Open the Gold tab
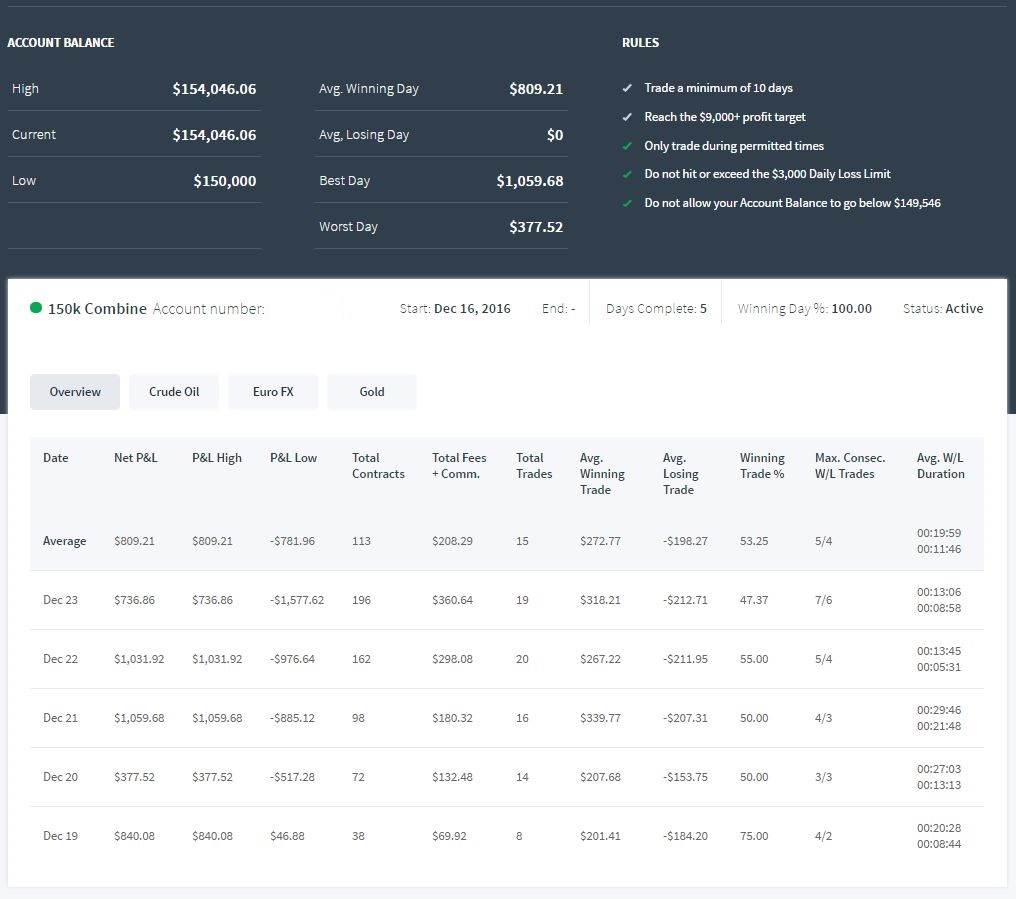This screenshot has width=1016, height=899. click(372, 391)
